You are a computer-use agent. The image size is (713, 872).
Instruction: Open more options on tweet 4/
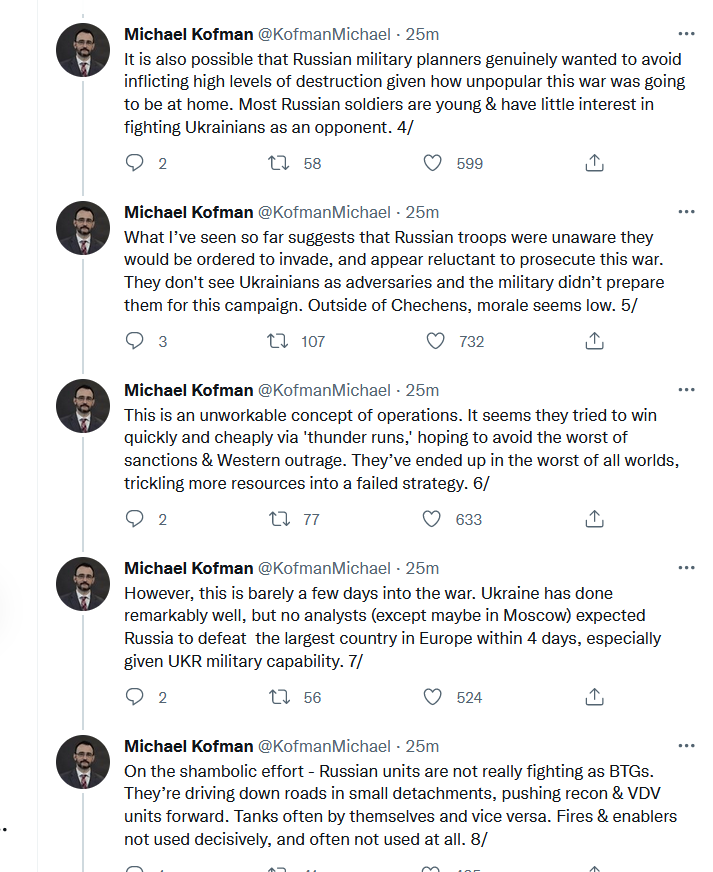[x=686, y=34]
